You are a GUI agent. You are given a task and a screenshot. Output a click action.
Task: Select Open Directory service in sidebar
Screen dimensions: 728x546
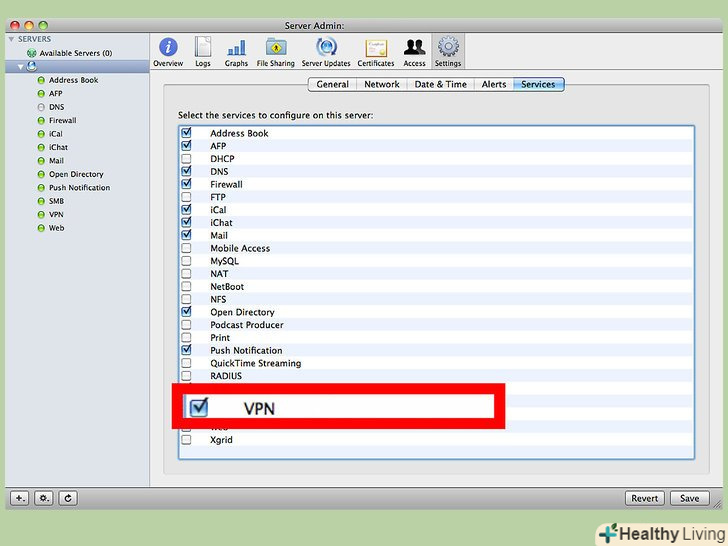(x=76, y=174)
